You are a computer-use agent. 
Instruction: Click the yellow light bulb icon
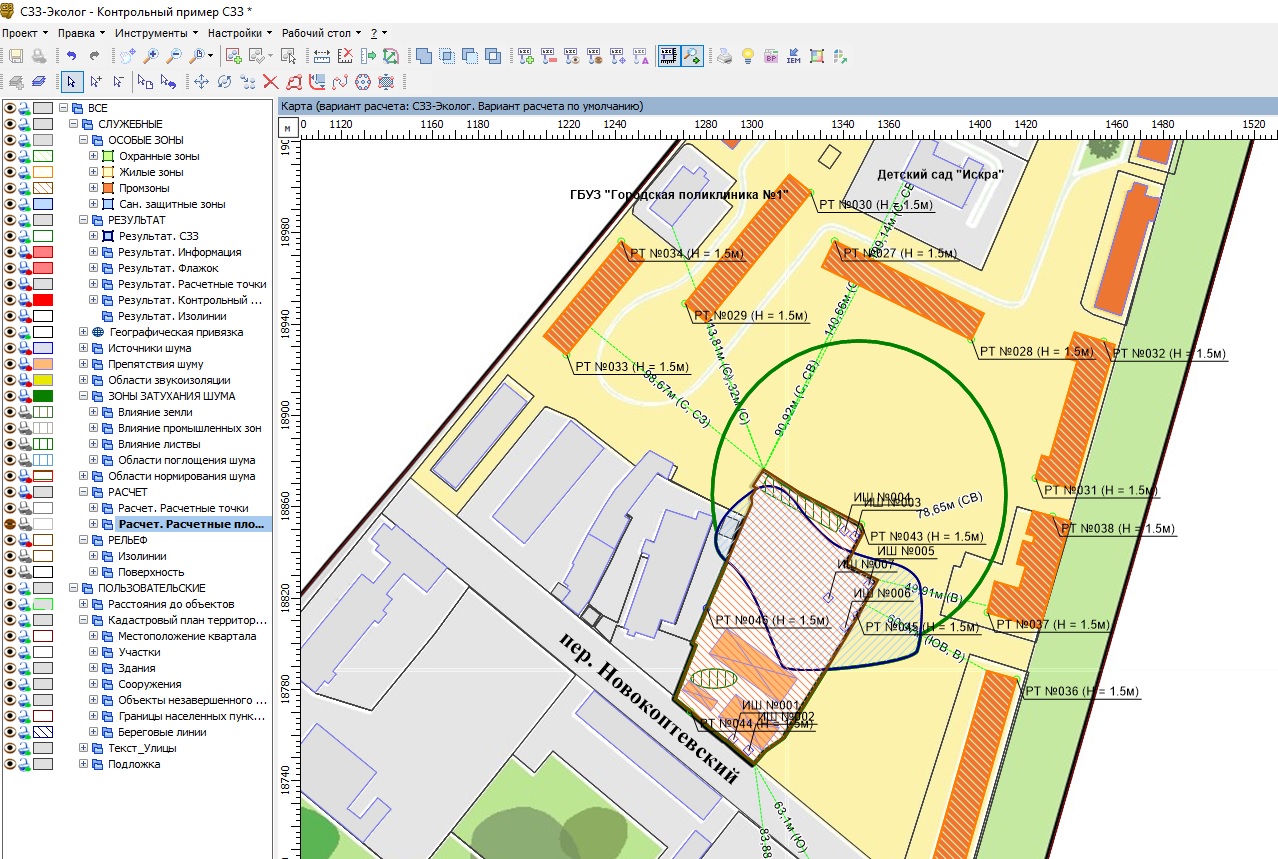(747, 56)
